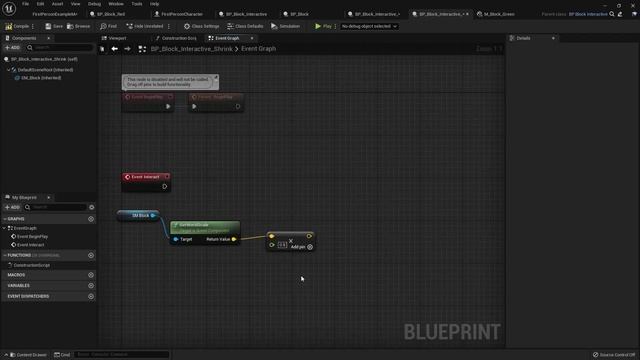The width and height of the screenshot is (640, 360).
Task: Open the Help menu
Action: coord(154,4)
